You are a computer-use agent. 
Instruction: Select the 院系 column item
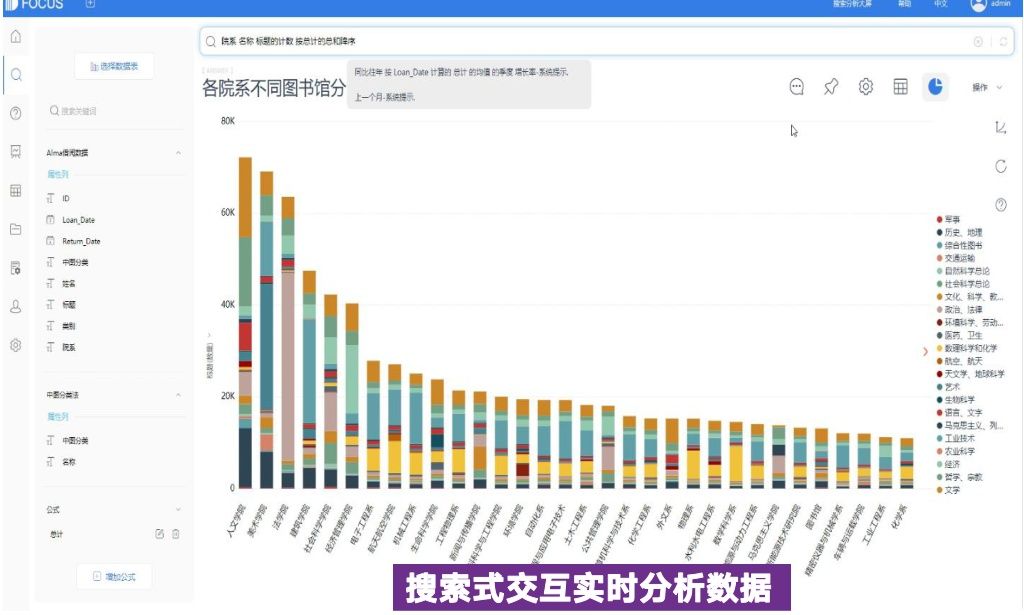(69, 347)
